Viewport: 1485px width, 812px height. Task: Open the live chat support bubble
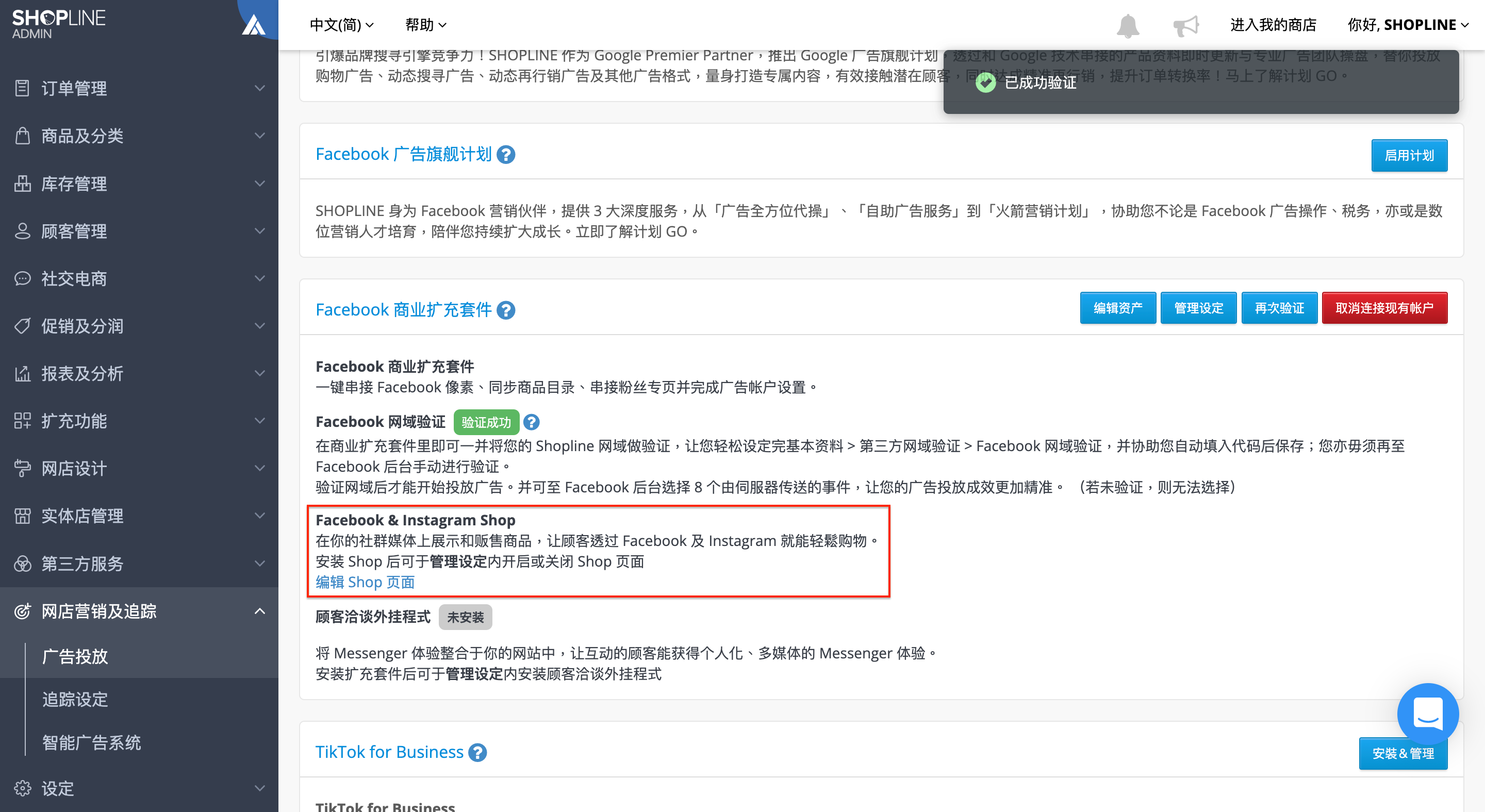(1427, 714)
